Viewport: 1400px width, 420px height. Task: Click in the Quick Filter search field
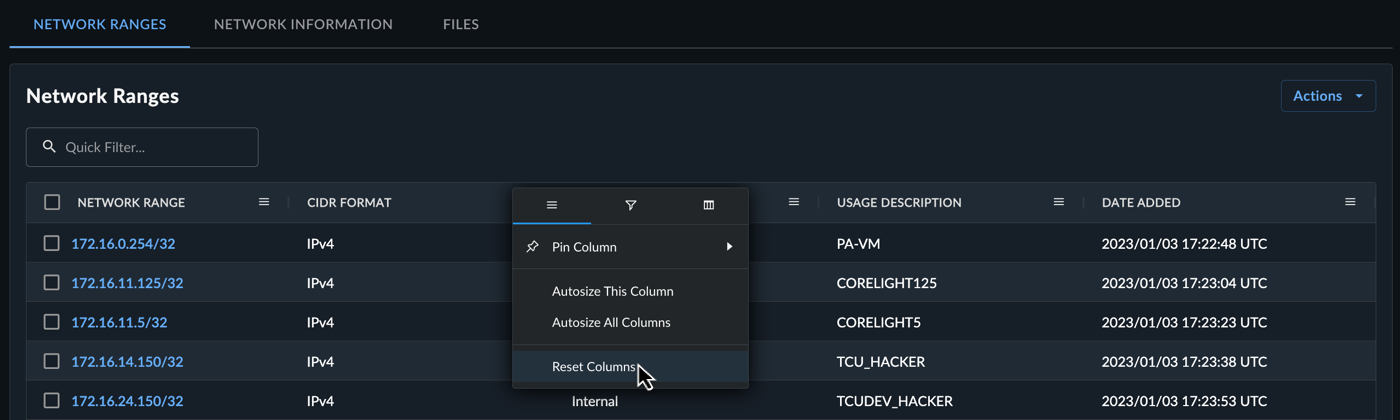(x=142, y=147)
